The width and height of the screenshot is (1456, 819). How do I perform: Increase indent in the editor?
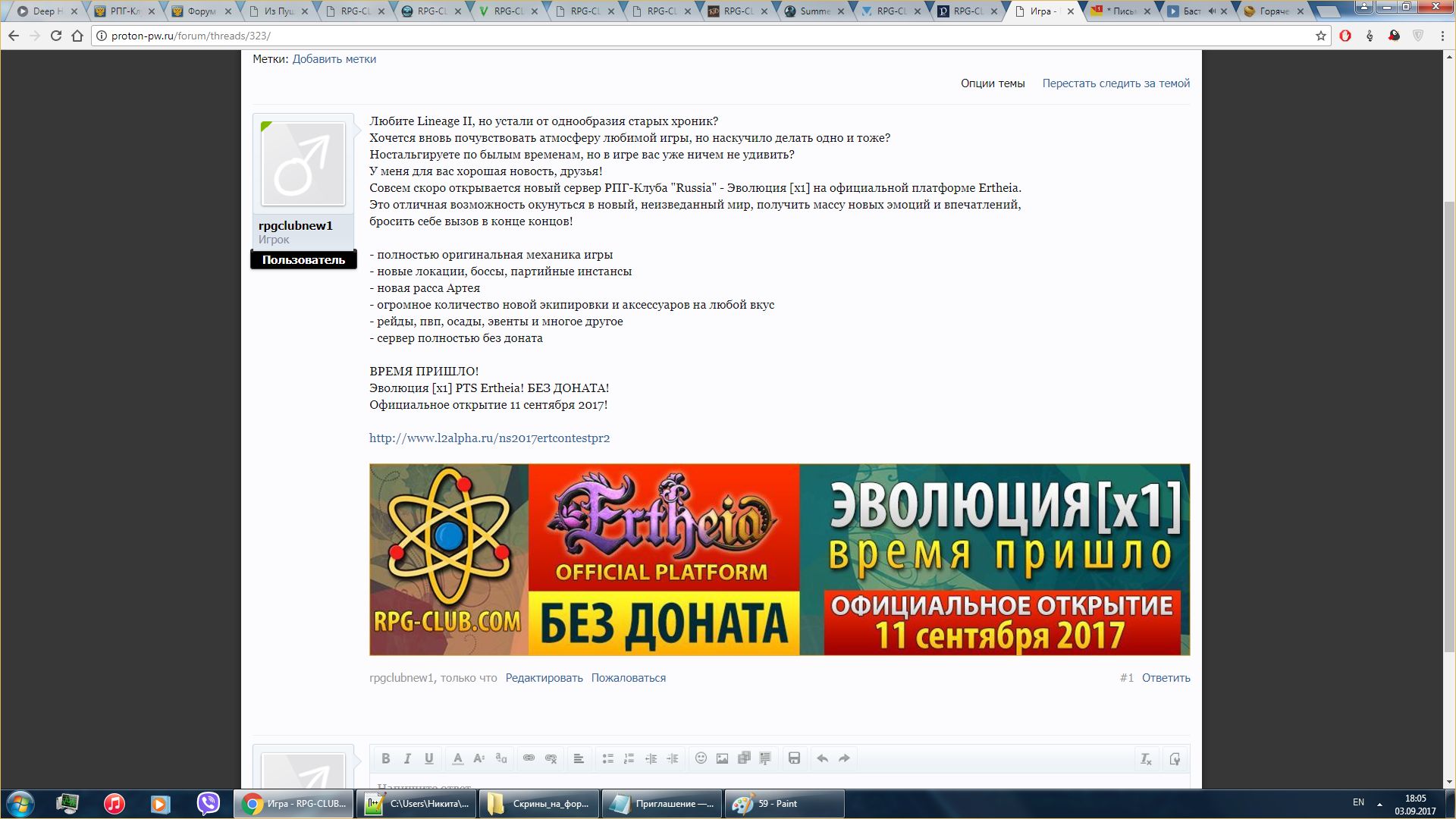coord(673,758)
